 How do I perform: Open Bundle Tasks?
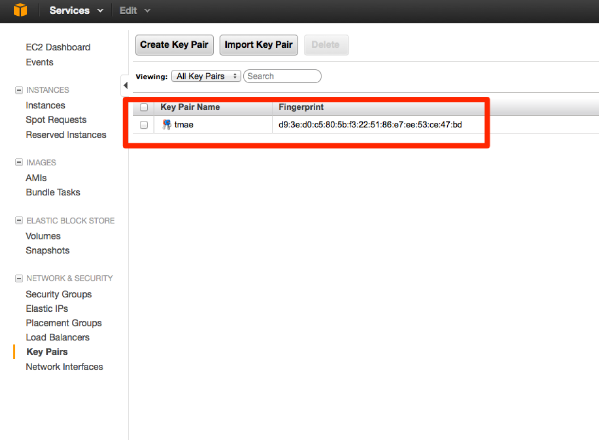tap(53, 192)
